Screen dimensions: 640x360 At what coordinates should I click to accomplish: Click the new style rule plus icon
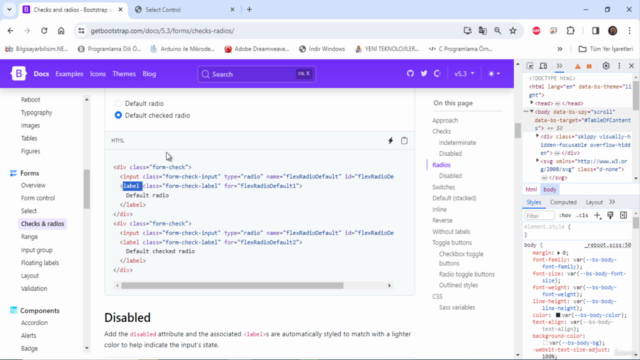(598, 216)
